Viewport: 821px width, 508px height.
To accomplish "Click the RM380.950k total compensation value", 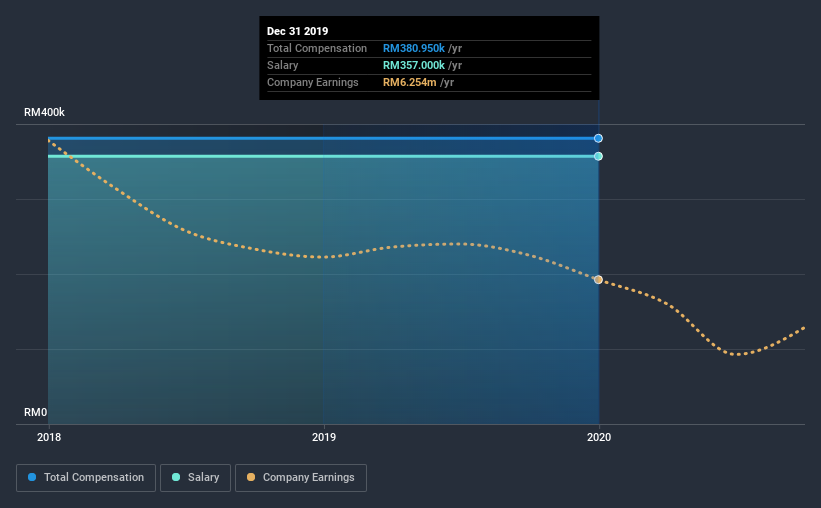I will click(414, 48).
